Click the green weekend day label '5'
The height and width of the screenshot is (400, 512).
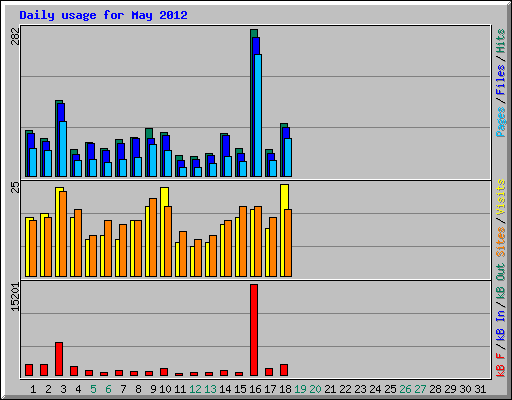93,389
